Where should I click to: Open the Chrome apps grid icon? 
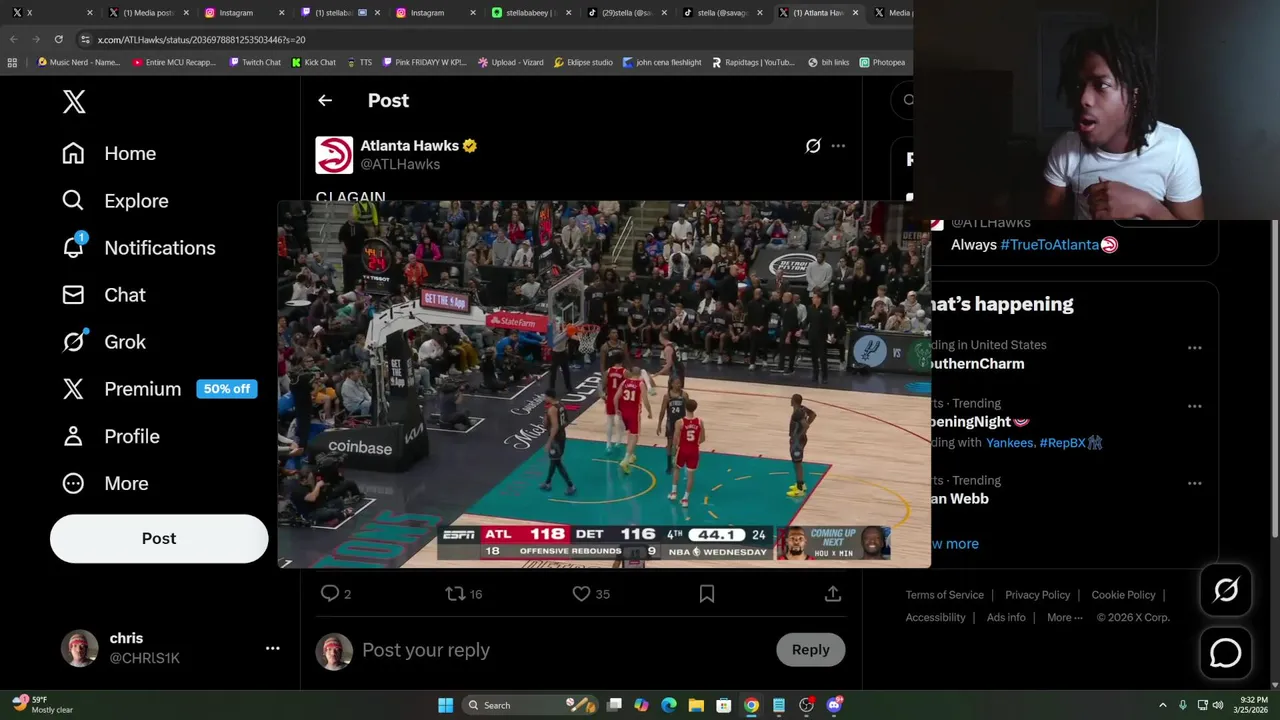click(x=12, y=62)
